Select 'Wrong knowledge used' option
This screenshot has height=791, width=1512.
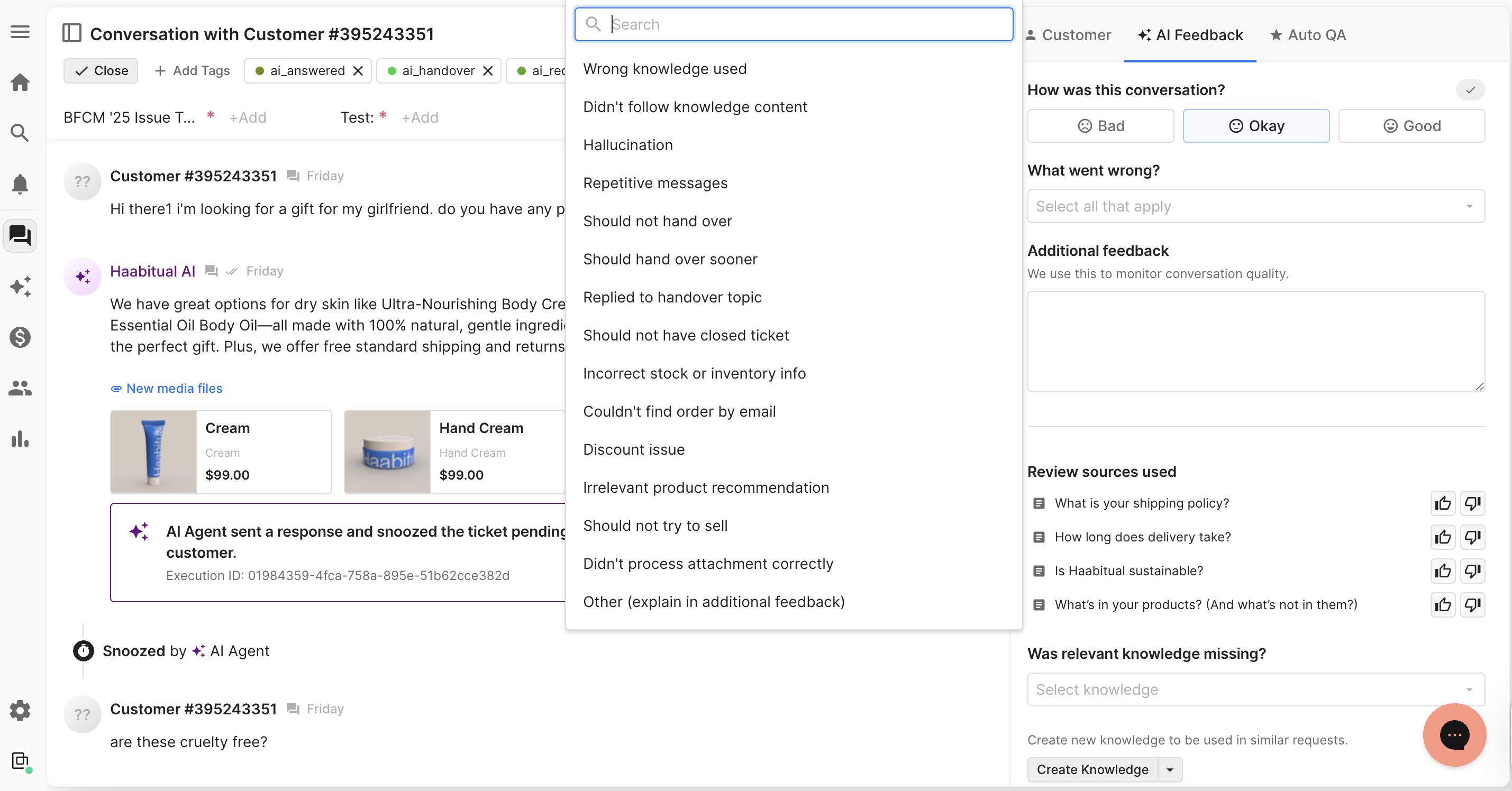[x=794, y=69]
